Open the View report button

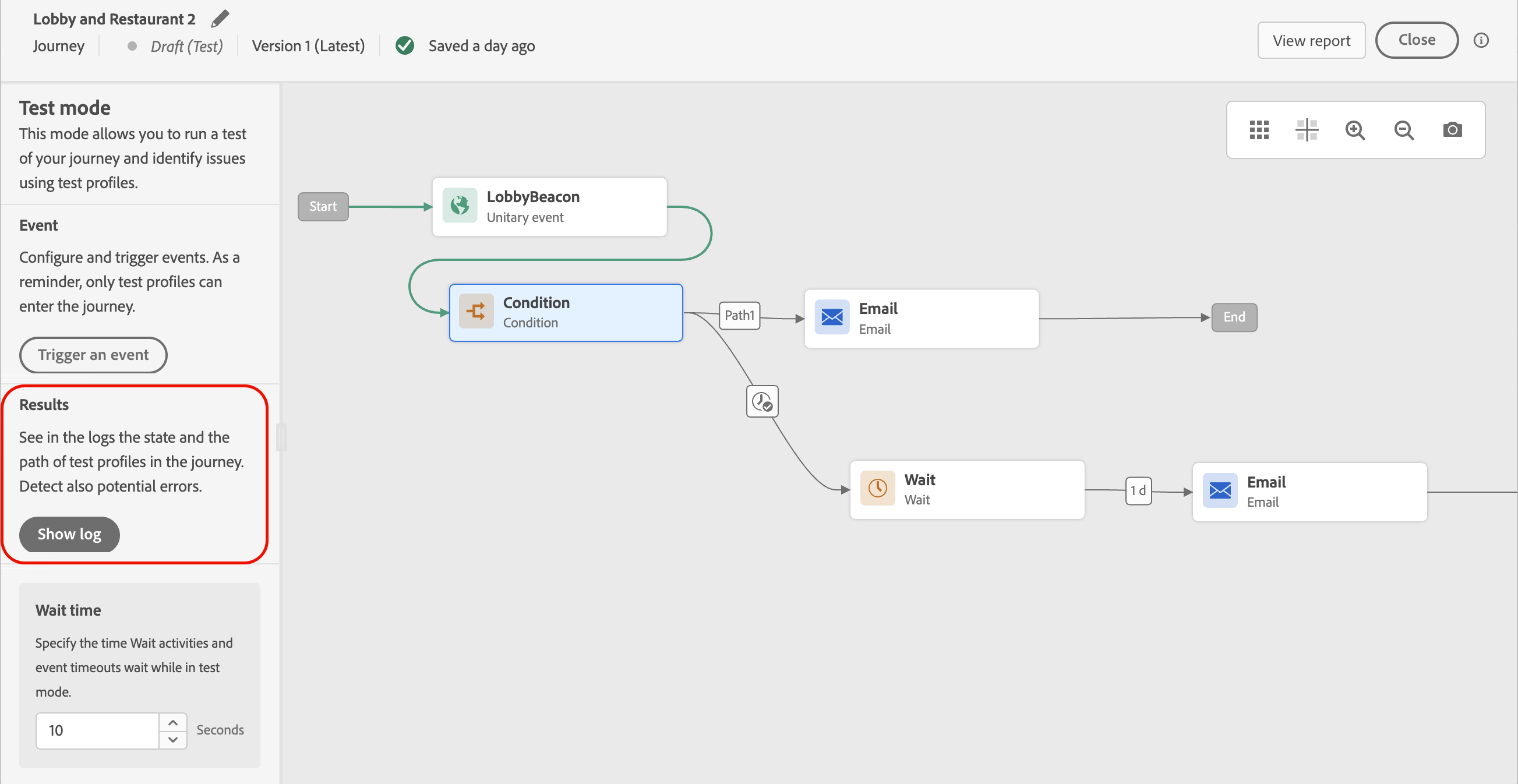click(x=1311, y=40)
